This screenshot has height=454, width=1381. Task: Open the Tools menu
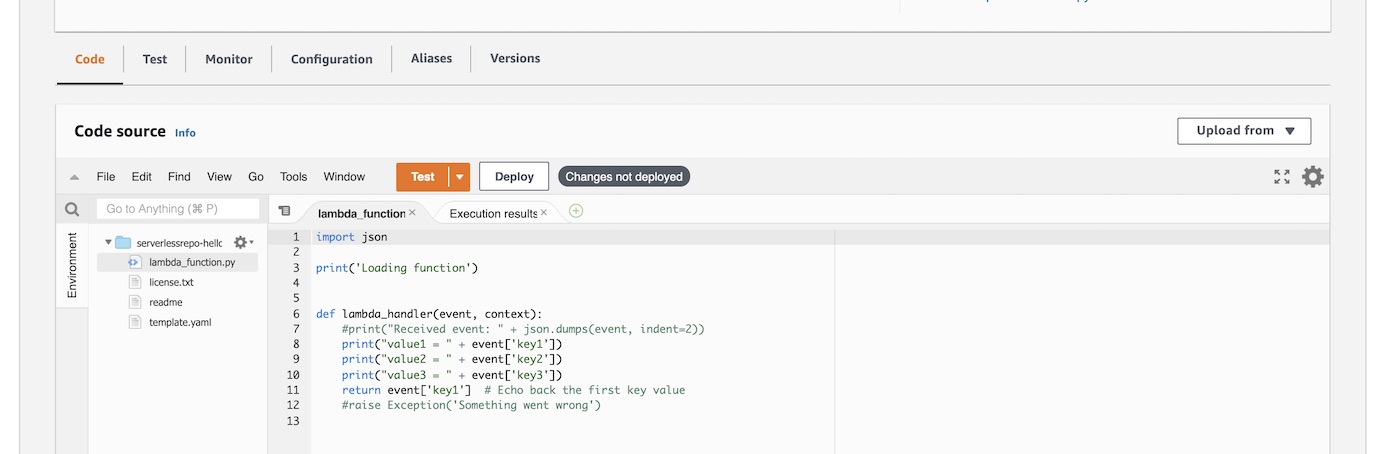click(x=293, y=177)
